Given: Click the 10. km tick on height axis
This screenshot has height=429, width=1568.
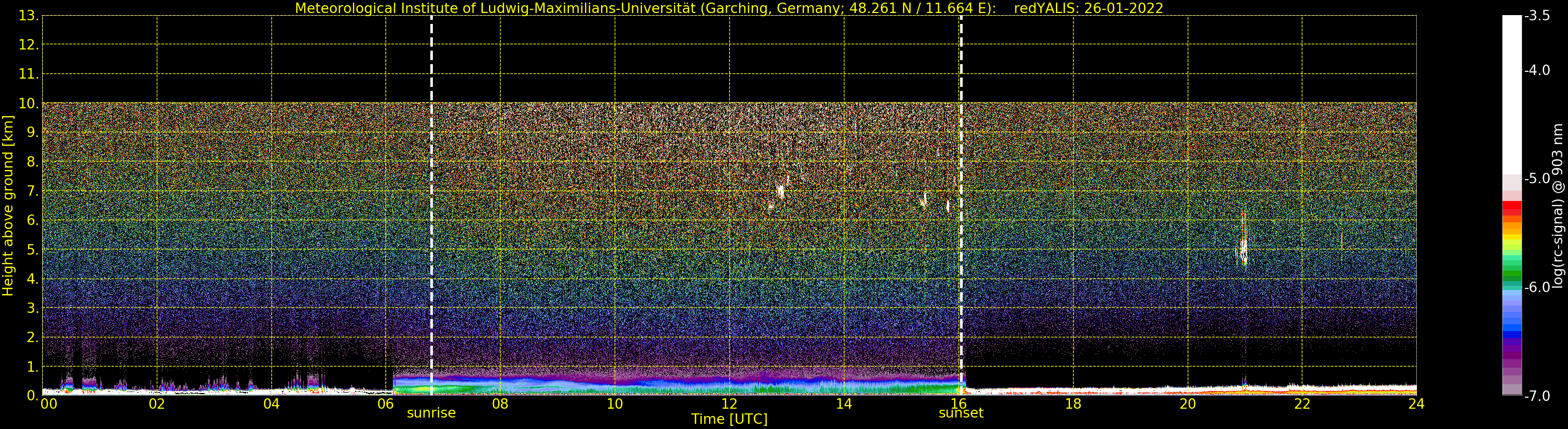Looking at the screenshot, I should [28, 104].
